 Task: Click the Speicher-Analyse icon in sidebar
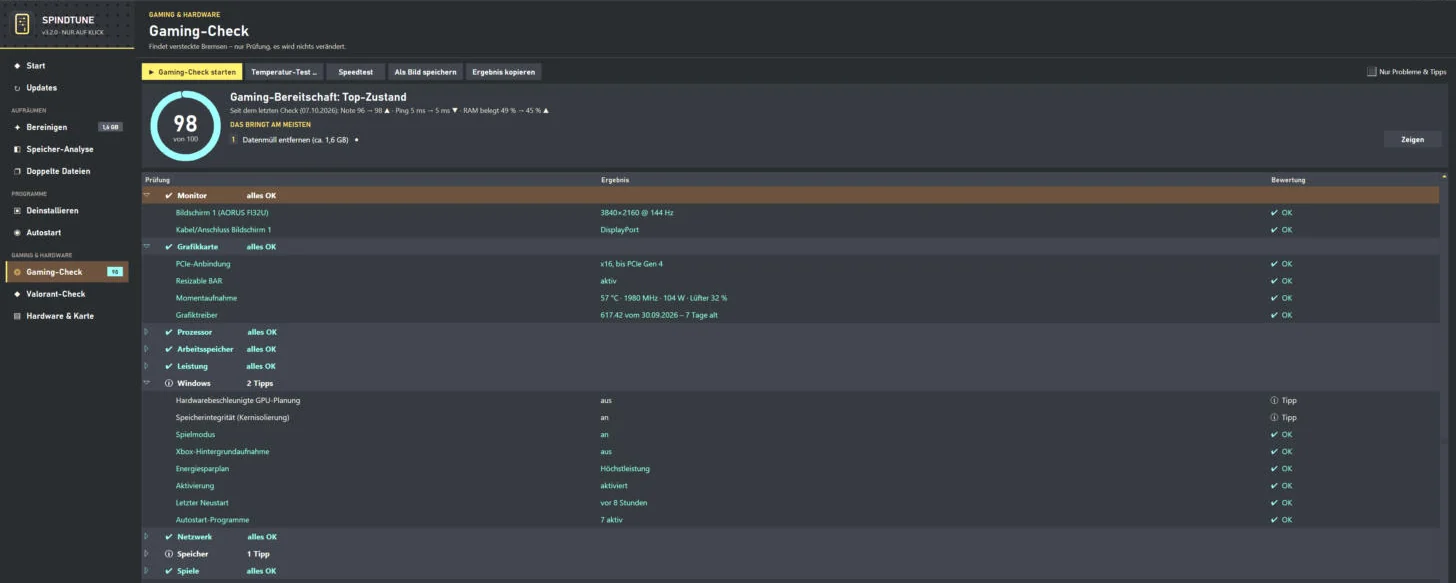point(17,149)
